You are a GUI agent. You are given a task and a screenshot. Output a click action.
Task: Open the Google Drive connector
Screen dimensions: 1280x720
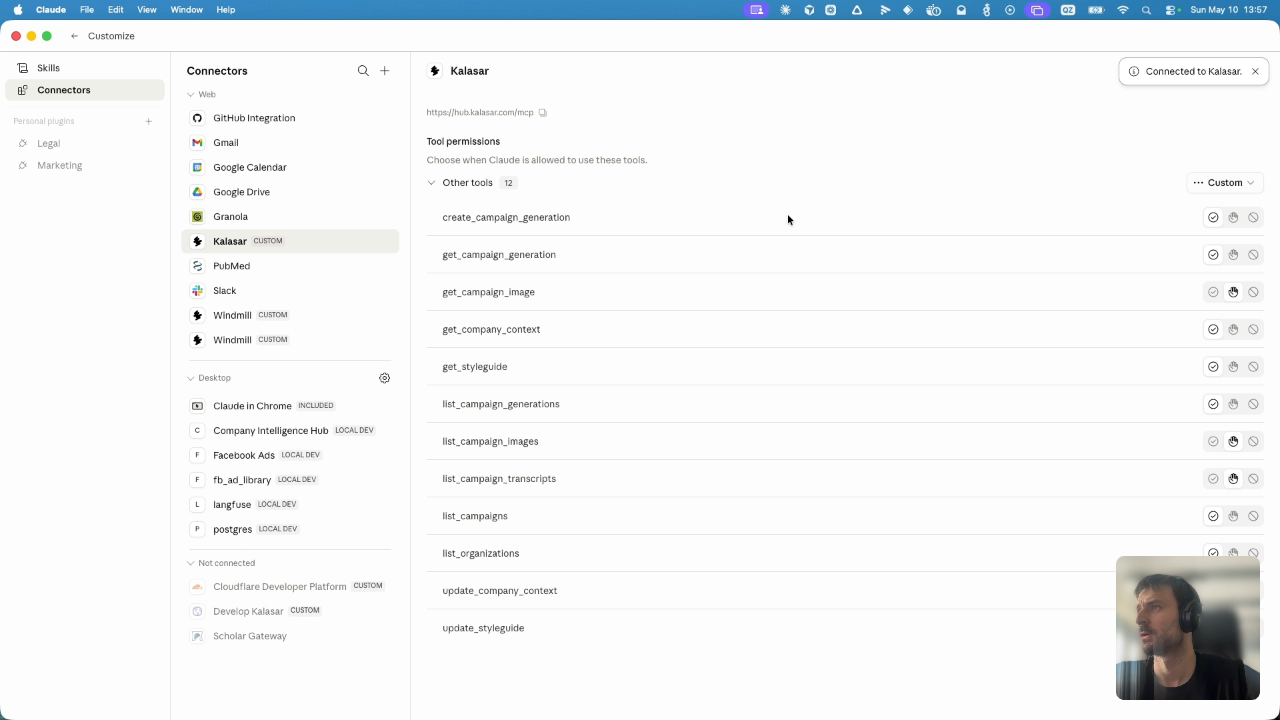point(290,192)
